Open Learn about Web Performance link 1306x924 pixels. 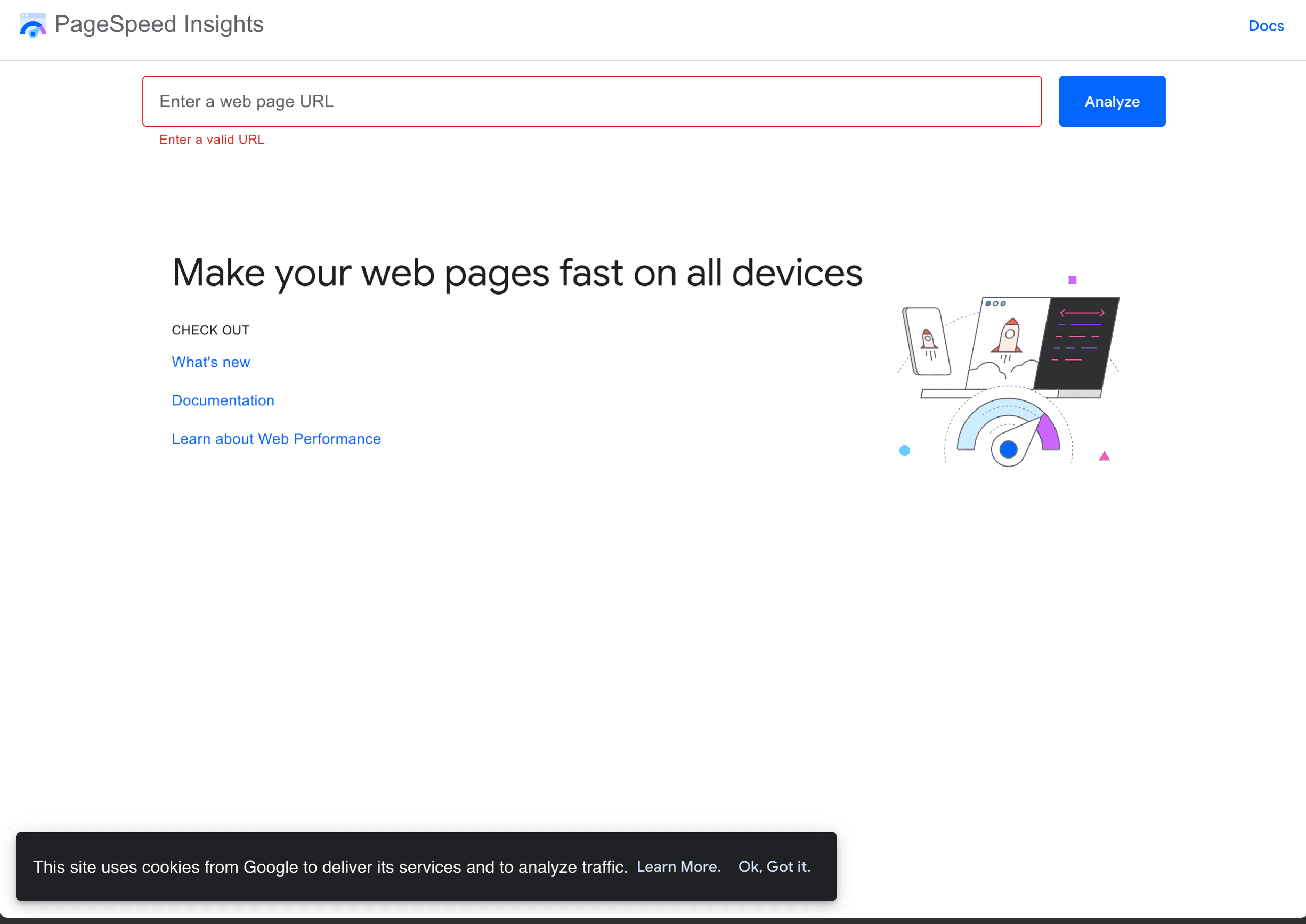coord(276,439)
